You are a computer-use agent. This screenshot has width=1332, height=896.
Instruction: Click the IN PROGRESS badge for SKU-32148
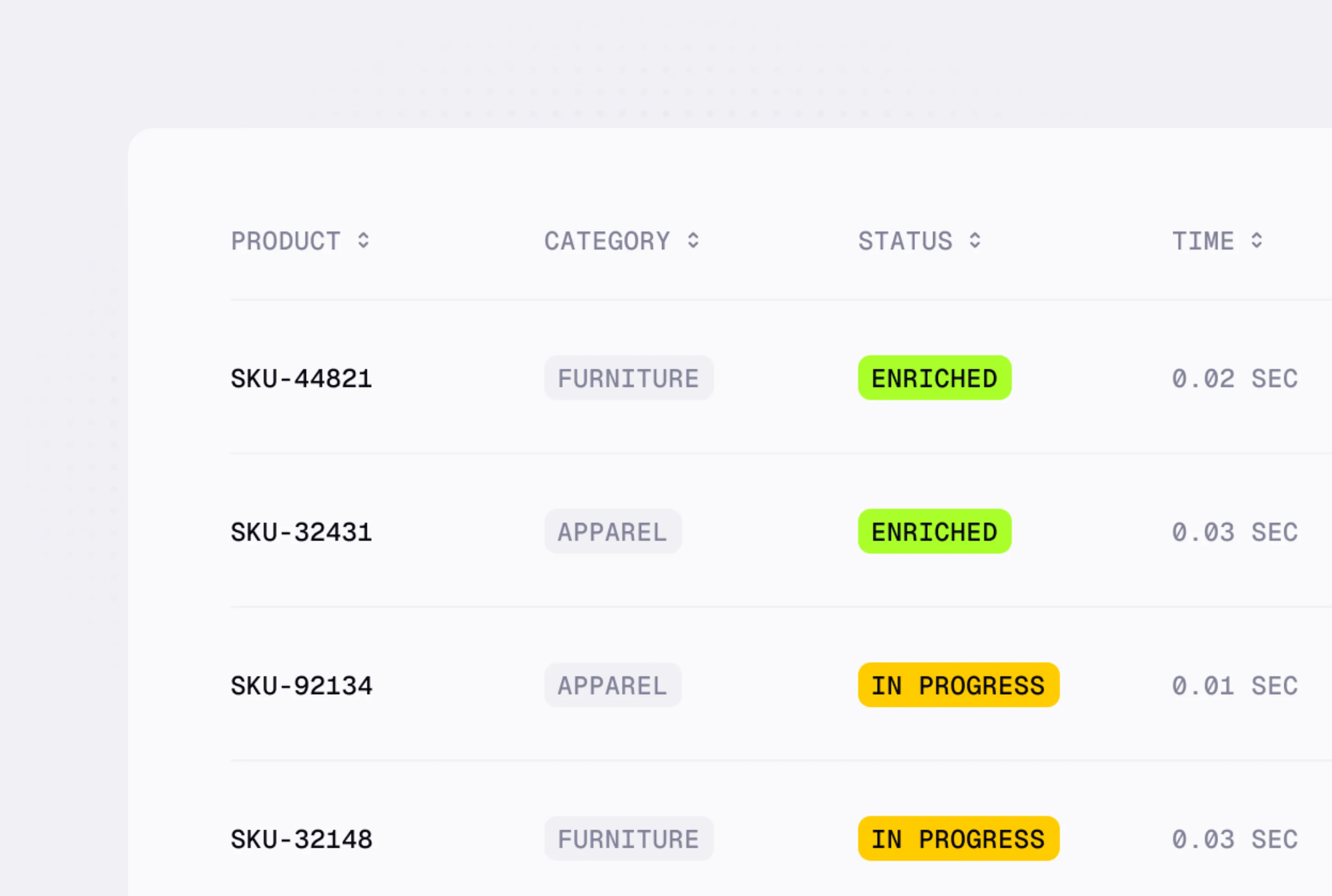point(958,838)
